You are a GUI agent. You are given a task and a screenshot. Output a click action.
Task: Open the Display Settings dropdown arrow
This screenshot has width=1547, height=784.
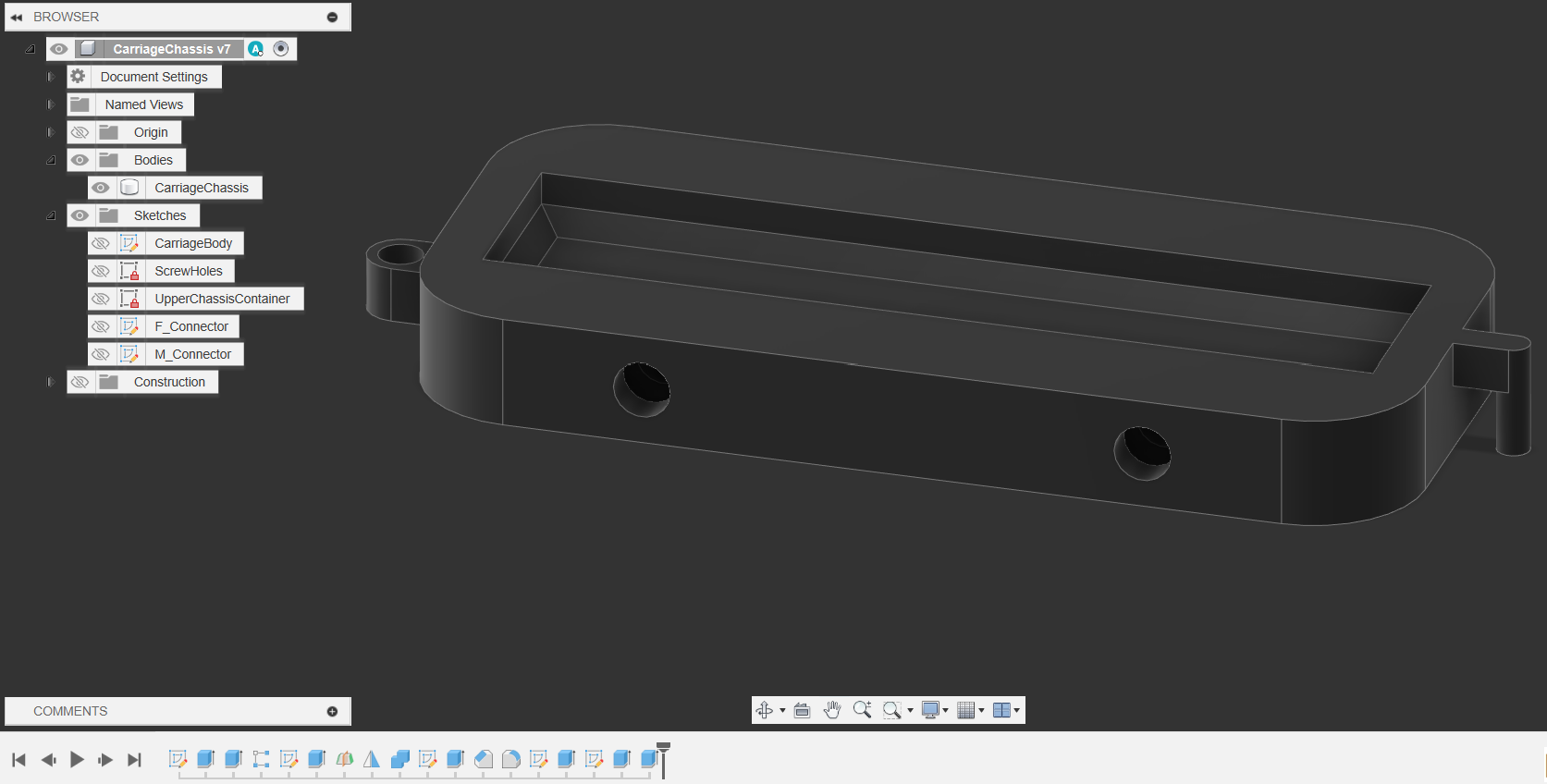(945, 710)
